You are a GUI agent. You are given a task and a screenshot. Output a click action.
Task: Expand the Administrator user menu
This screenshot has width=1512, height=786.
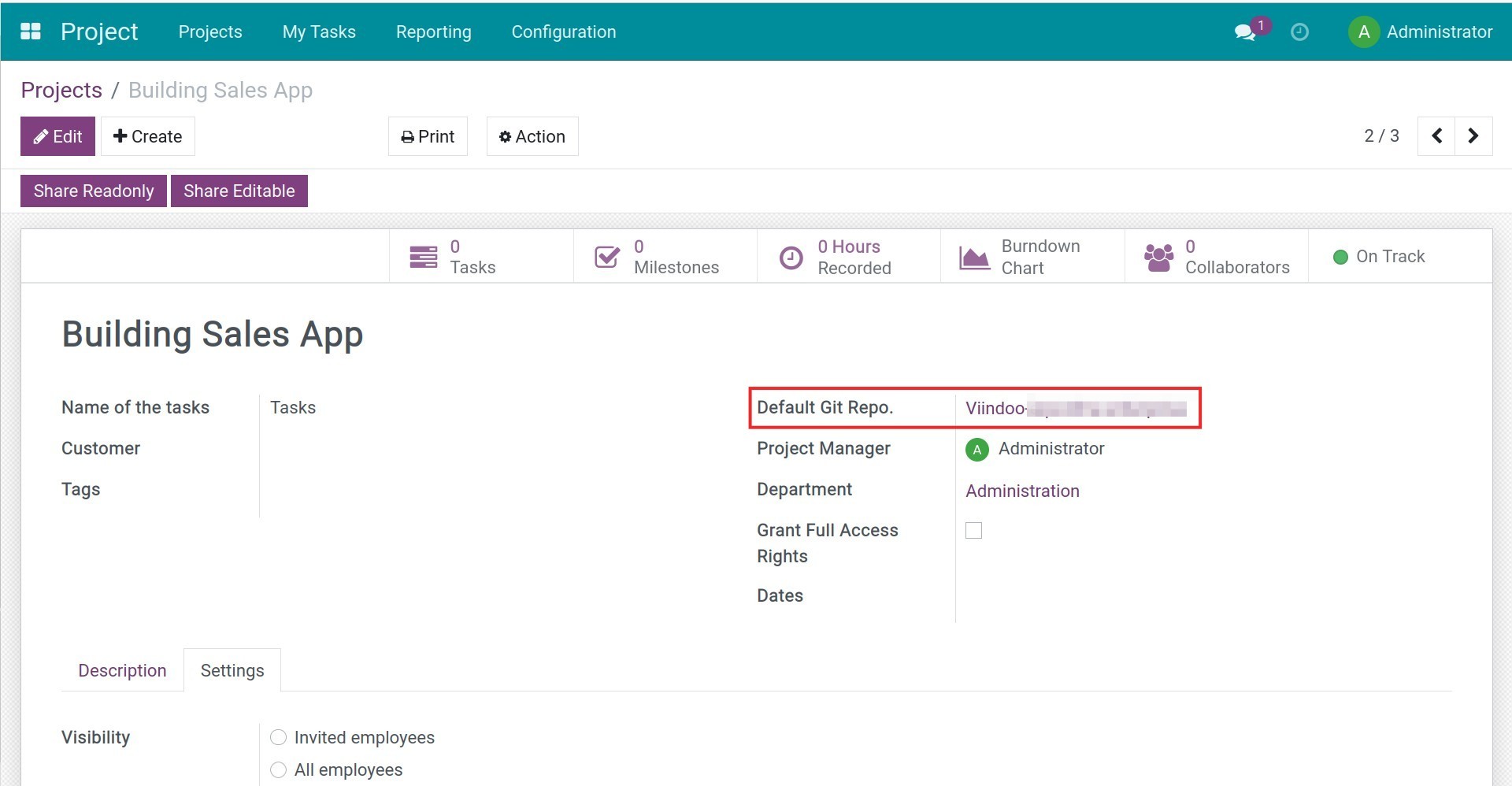click(x=1421, y=32)
